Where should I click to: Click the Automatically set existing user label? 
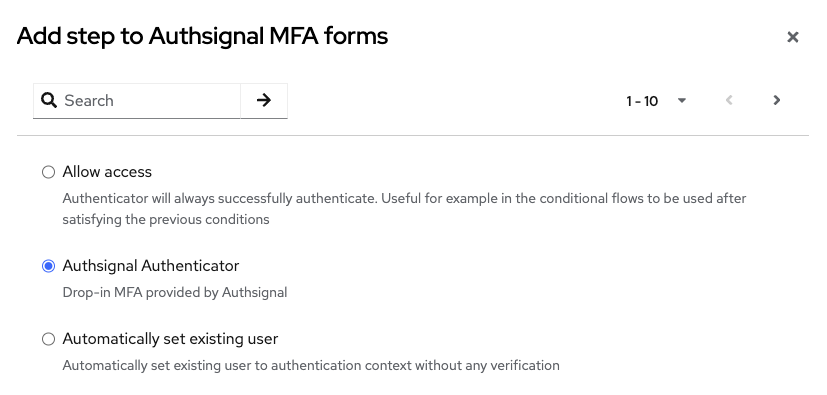[x=170, y=339]
